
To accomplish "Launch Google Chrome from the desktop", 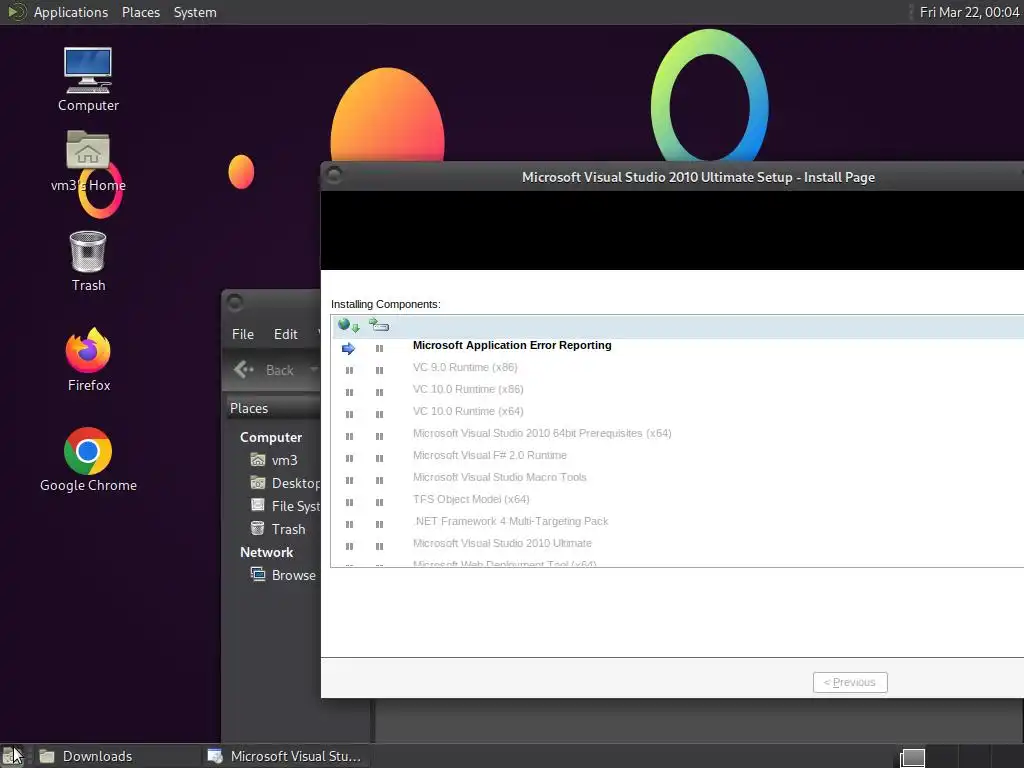I will [88, 460].
